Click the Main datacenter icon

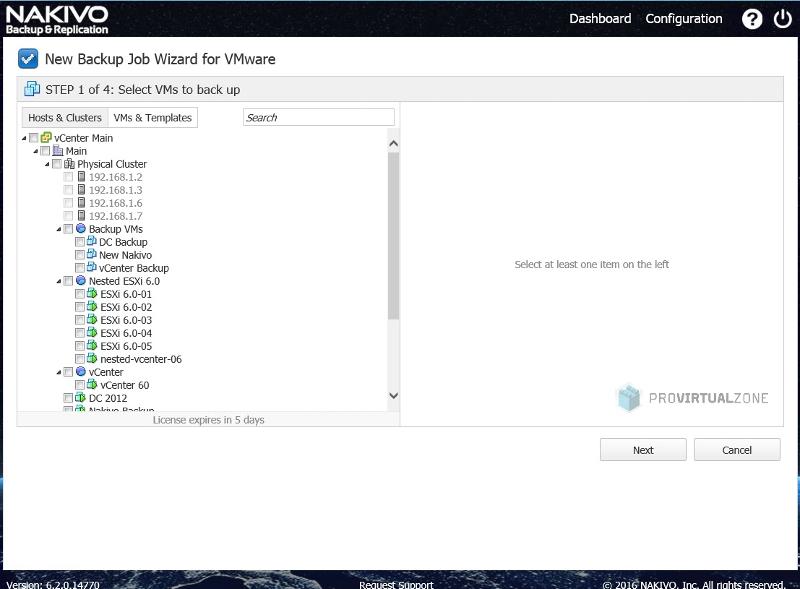tap(58, 151)
